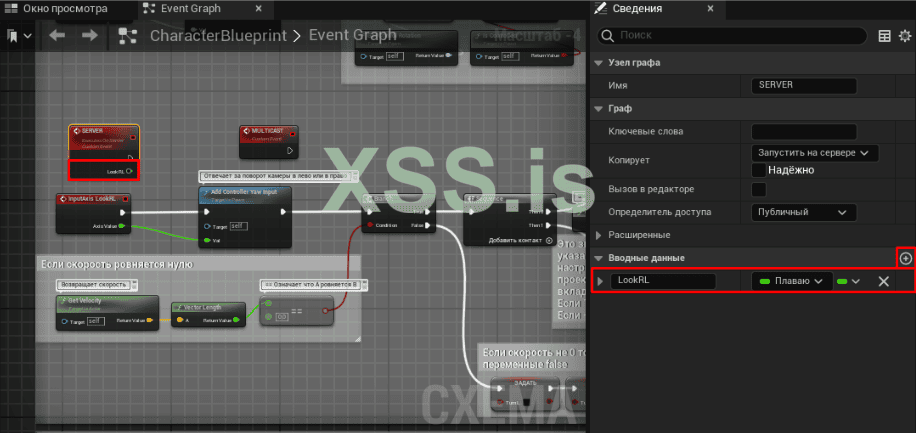The height and width of the screenshot is (433, 916).
Task: Click the Возвращает скорость comment bubble
Action: click(96, 285)
